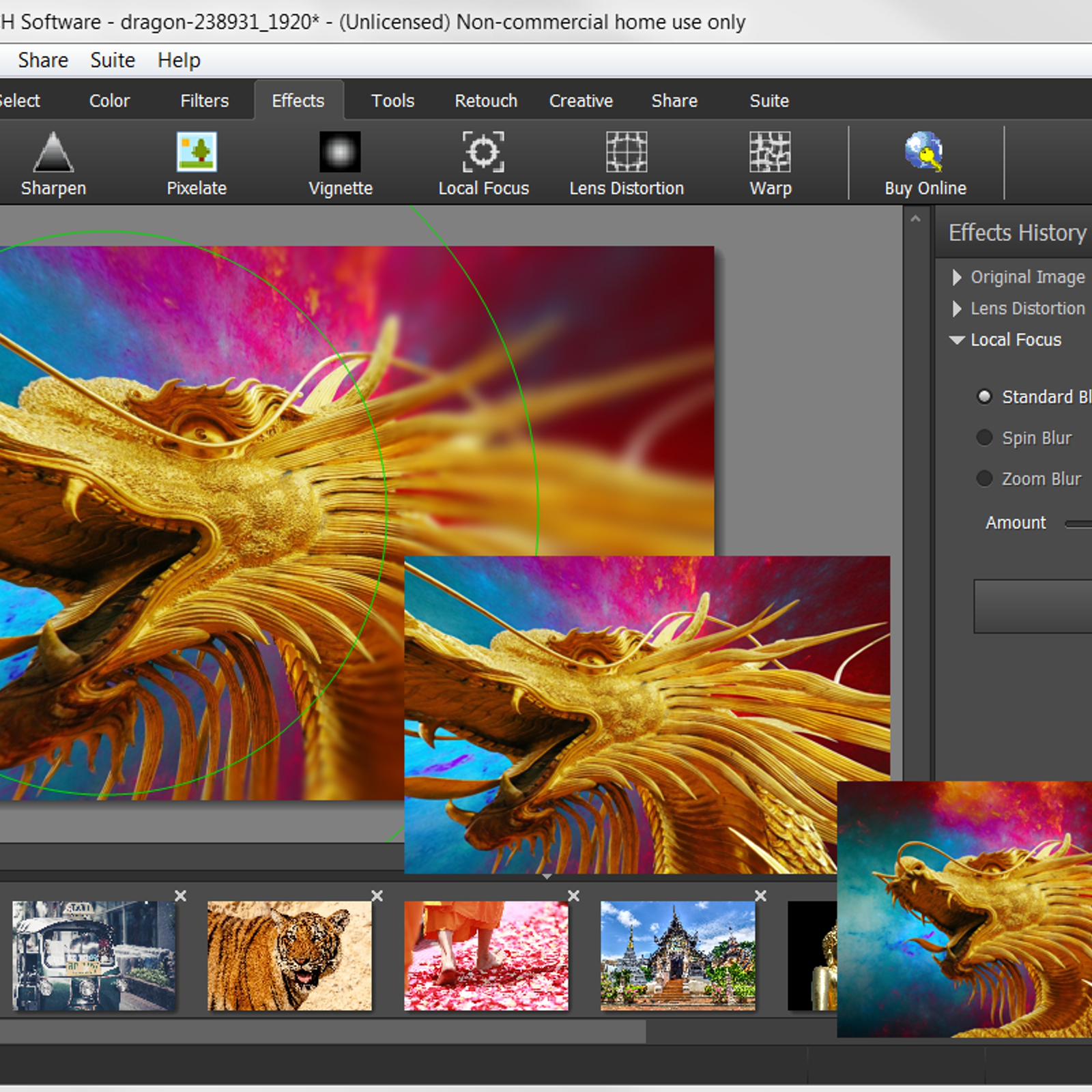Viewport: 1092px width, 1092px height.
Task: Open the Share menu in menu bar
Action: pos(43,60)
